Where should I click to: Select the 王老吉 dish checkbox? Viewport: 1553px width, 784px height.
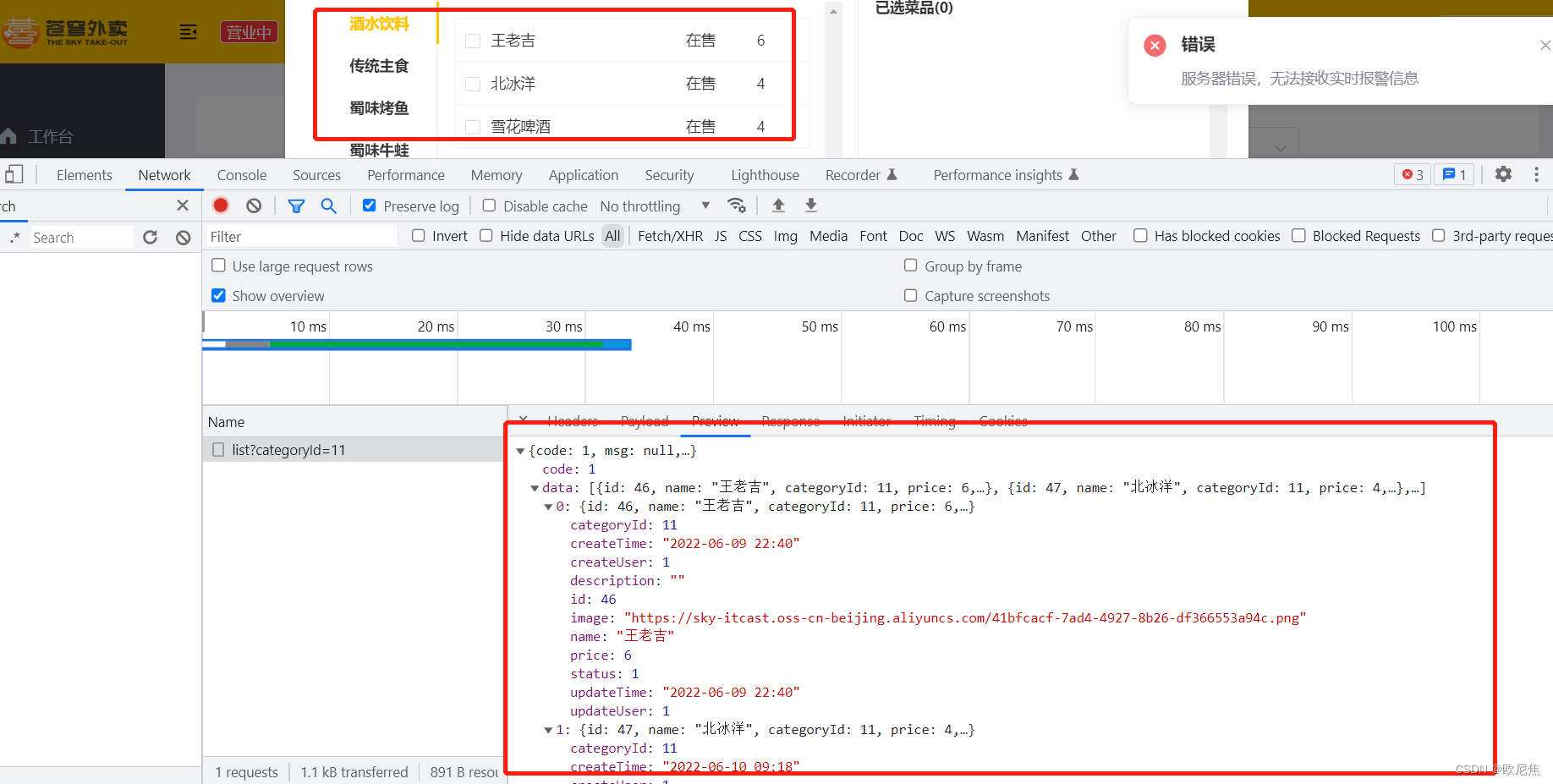[473, 41]
